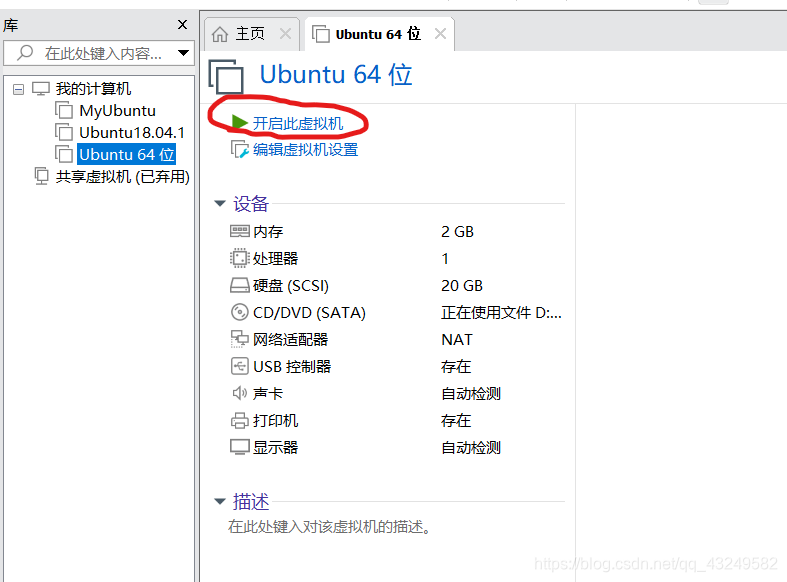Viewport: 787px width, 582px height.
Task: Click the 20 GB disk value
Action: coord(462,285)
